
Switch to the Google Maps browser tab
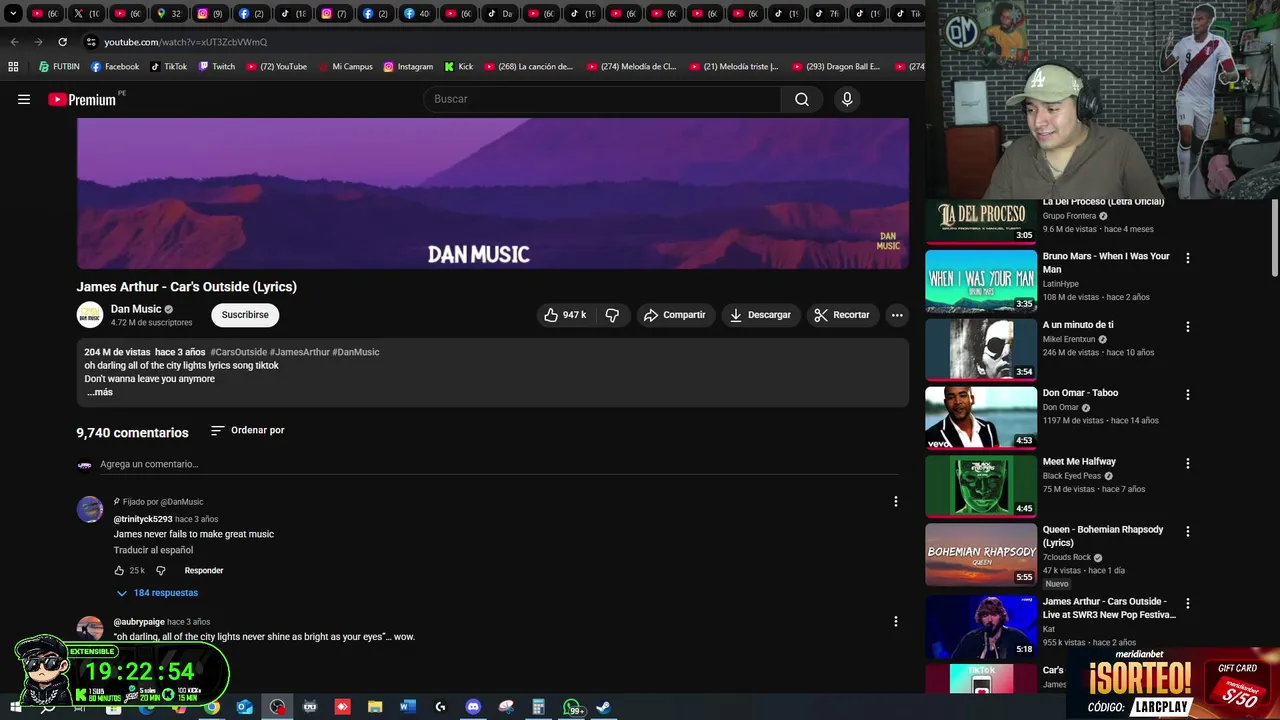pos(168,14)
